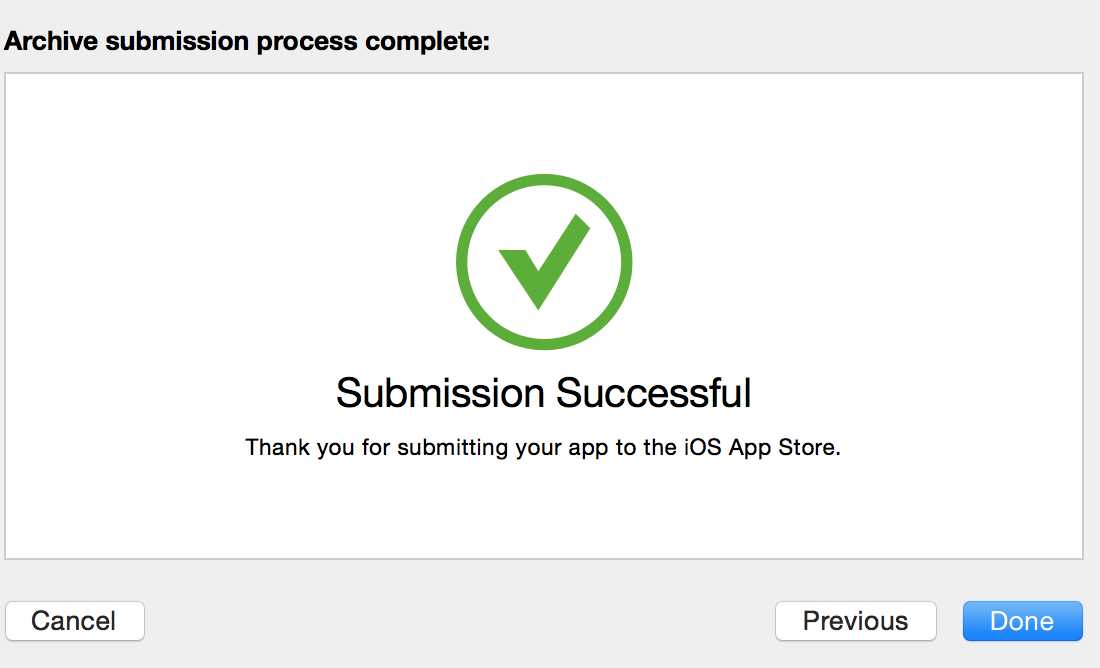Viewport: 1100px width, 668px height.
Task: Click the Archive submission process complete label
Action: (247, 41)
